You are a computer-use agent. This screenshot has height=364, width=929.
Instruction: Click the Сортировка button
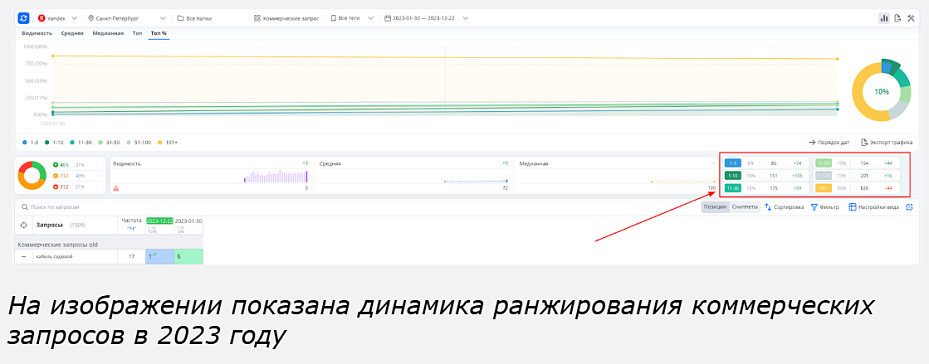pos(784,207)
